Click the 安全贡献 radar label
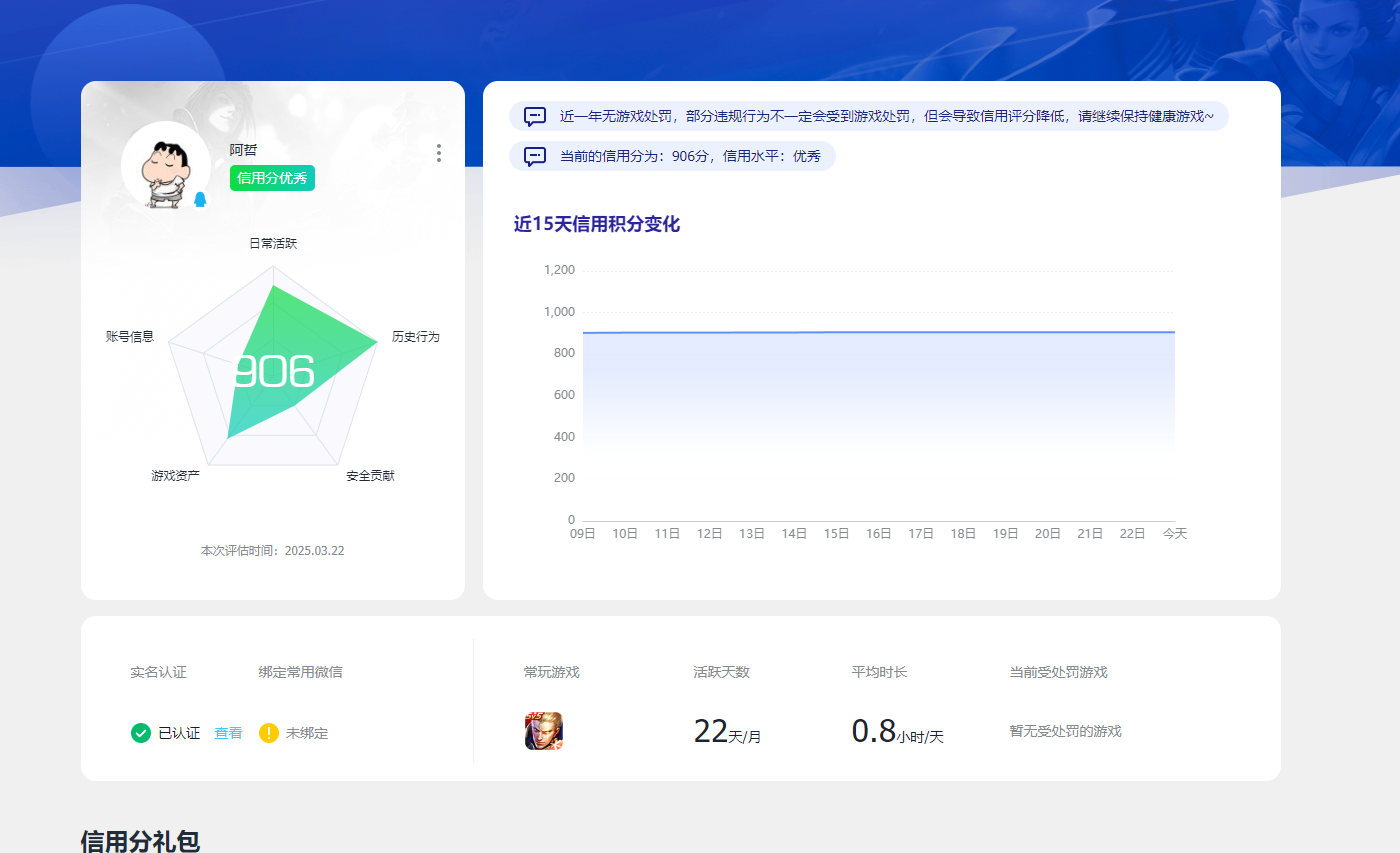 point(370,475)
